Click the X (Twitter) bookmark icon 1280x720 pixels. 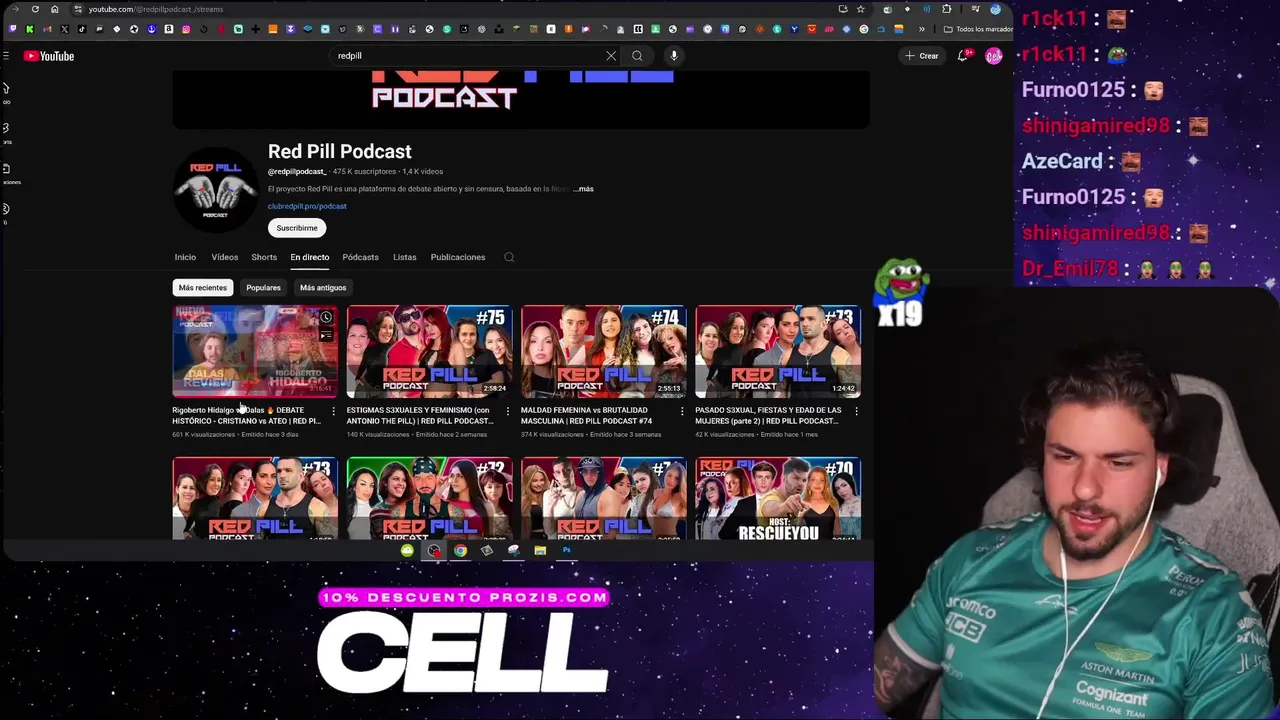click(65, 29)
